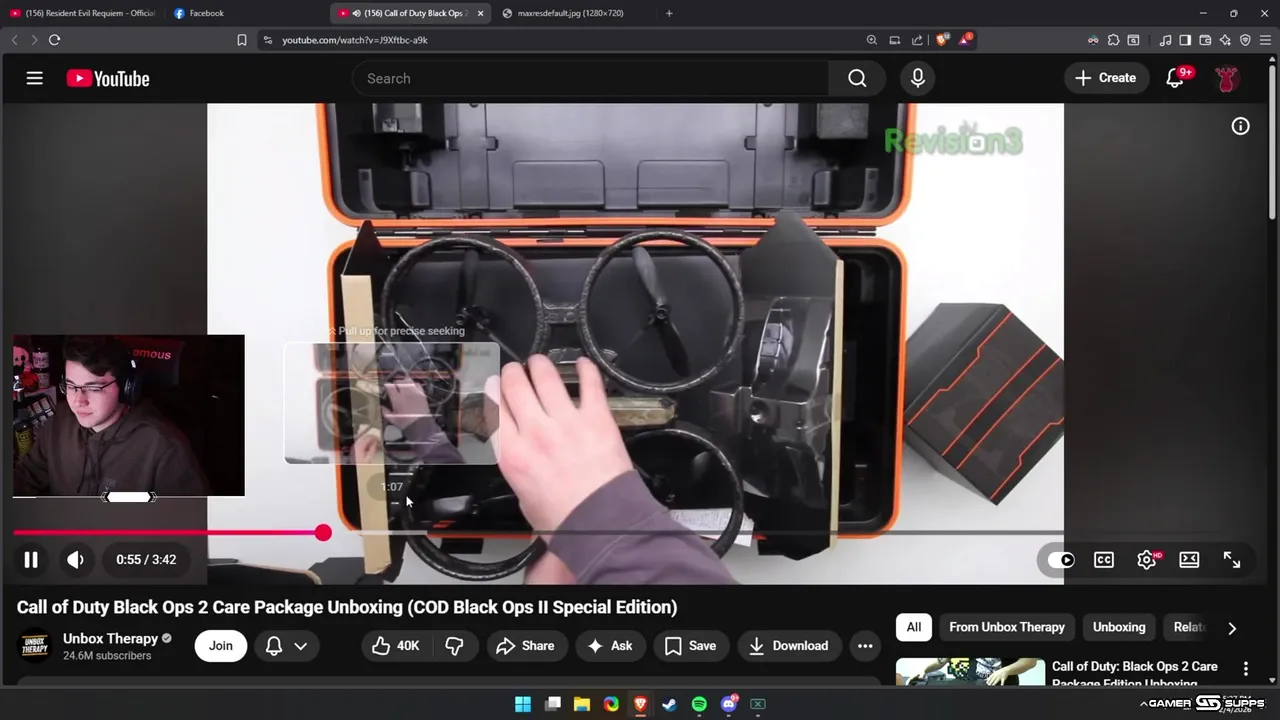Screen dimensions: 1280x720
Task: Mute the video volume
Action: (76, 560)
